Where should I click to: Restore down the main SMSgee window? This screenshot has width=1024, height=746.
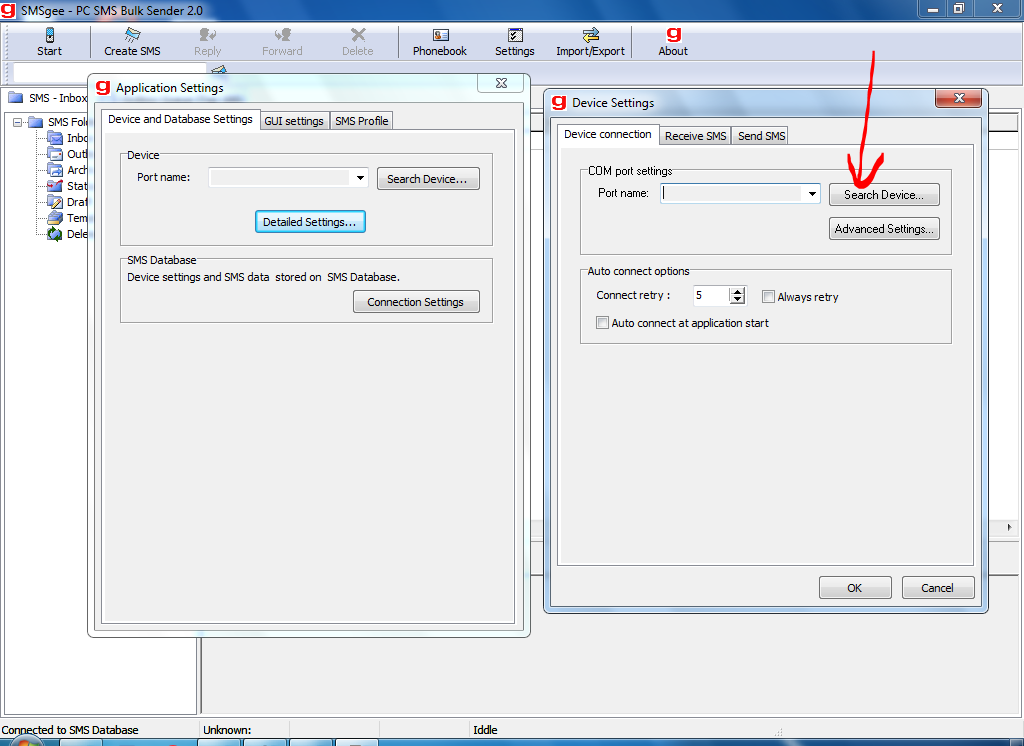pos(959,8)
